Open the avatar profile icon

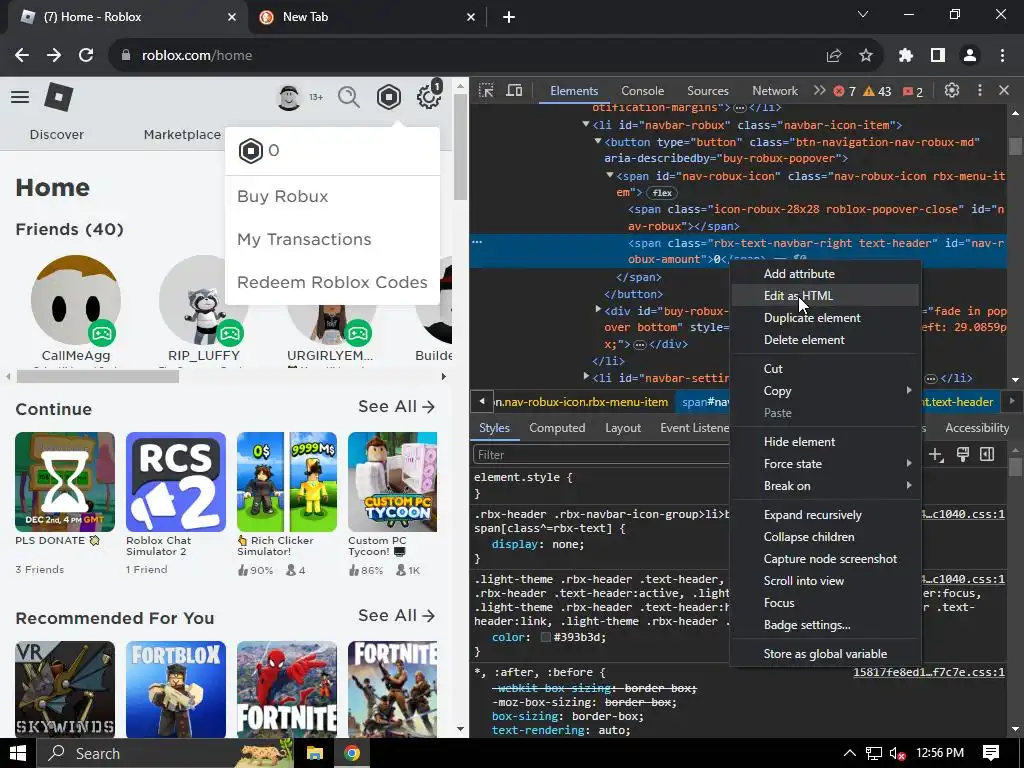289,97
